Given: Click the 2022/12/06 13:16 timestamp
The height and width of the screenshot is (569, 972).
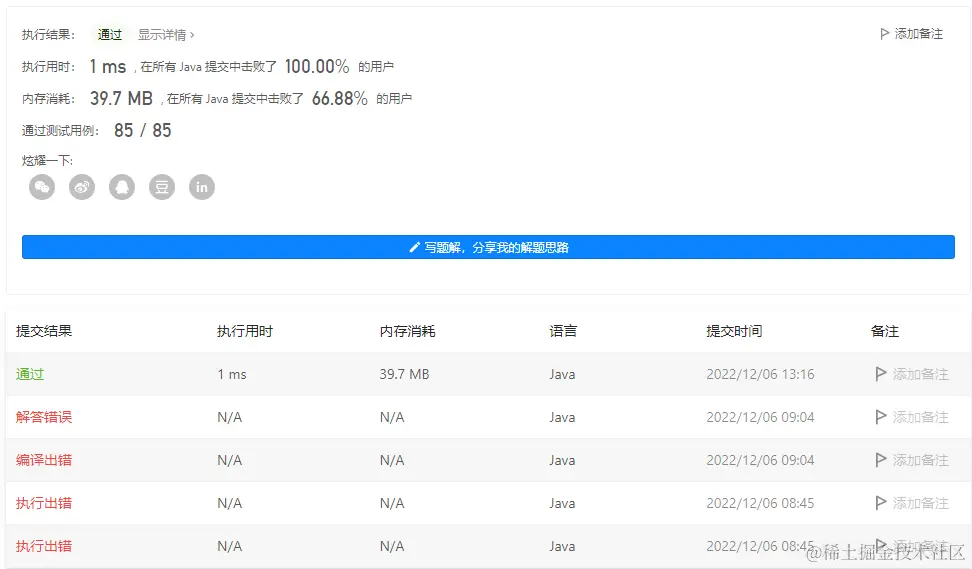Looking at the screenshot, I should point(760,374).
